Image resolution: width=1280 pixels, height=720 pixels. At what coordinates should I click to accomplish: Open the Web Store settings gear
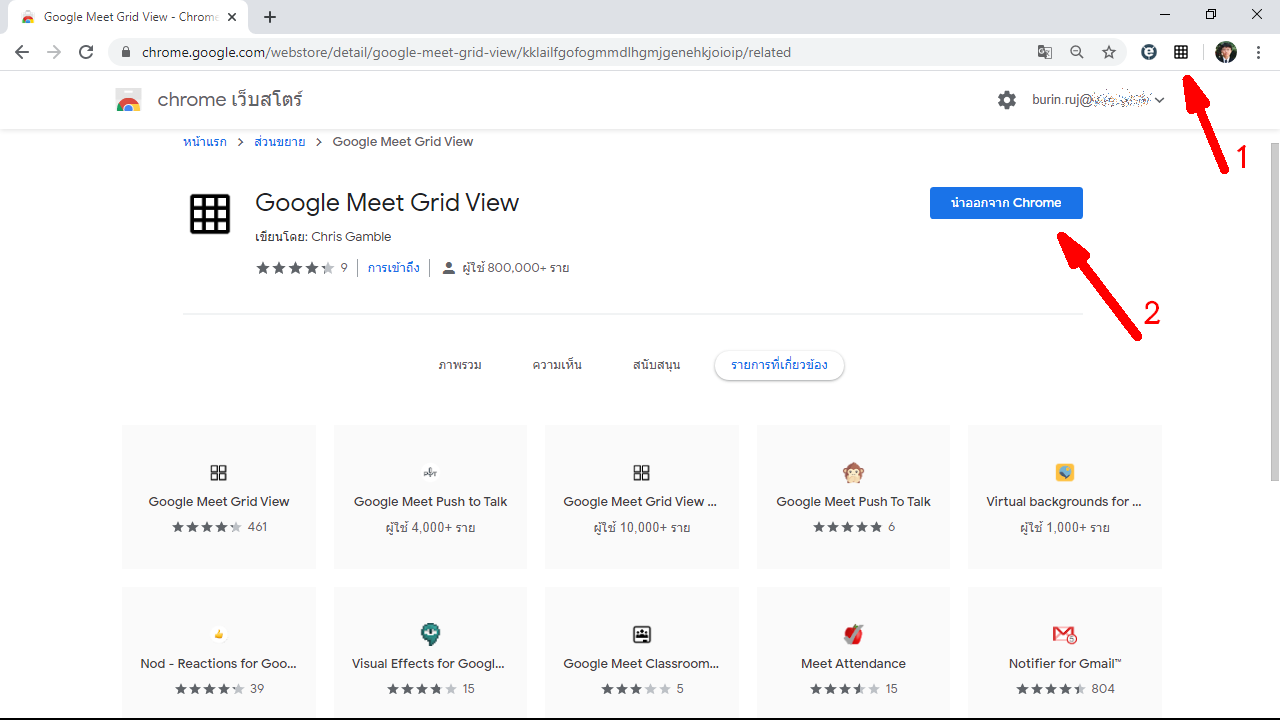[x=1007, y=100]
